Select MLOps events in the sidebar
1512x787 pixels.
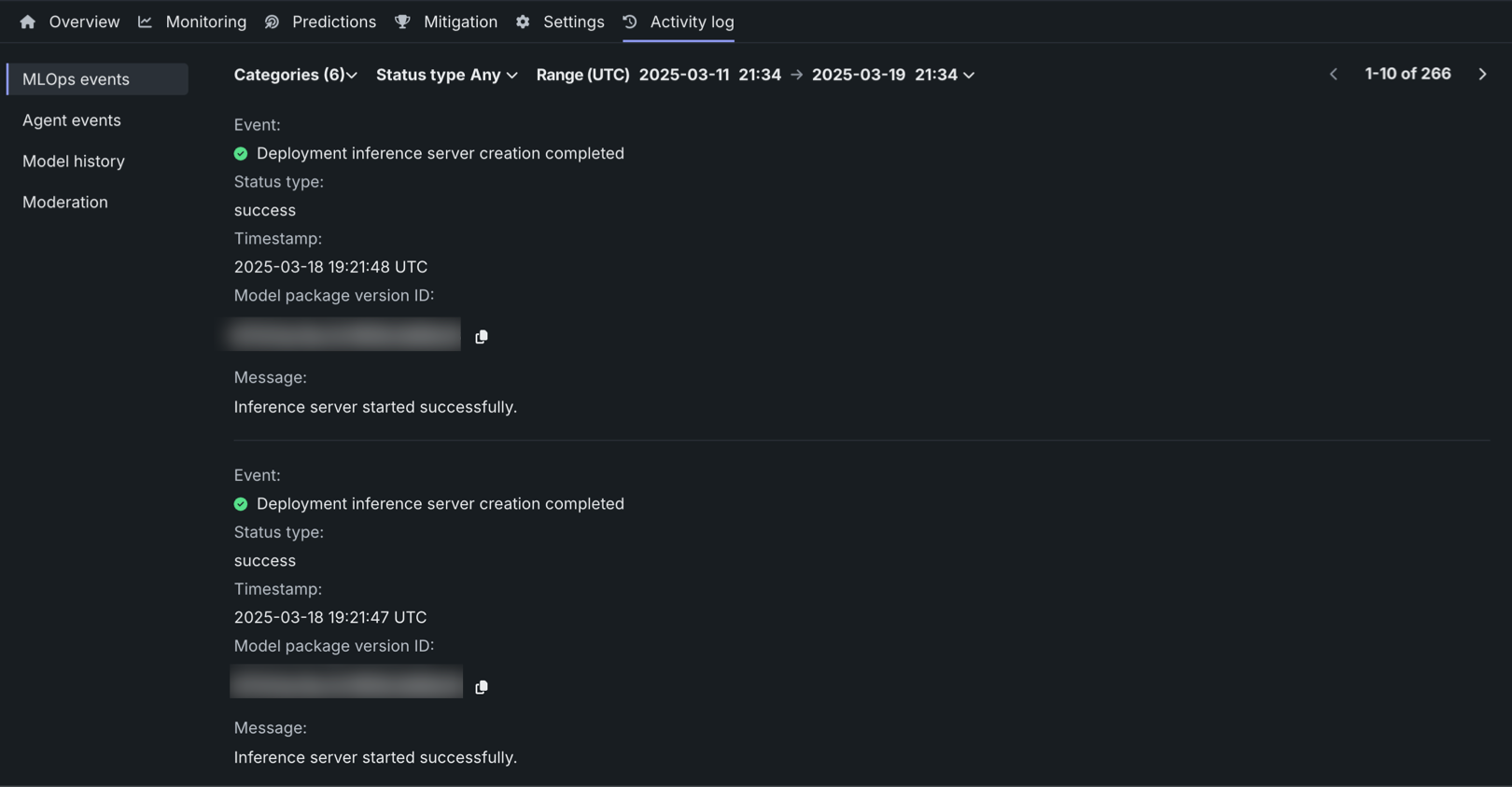click(76, 79)
